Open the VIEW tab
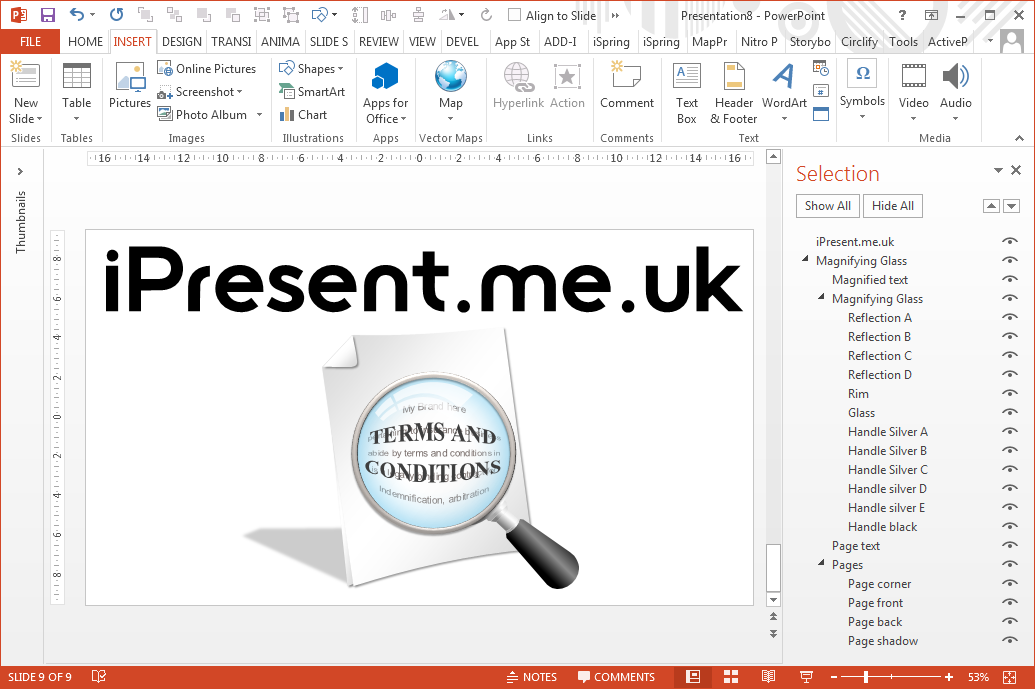The image size is (1035, 689). 422,42
